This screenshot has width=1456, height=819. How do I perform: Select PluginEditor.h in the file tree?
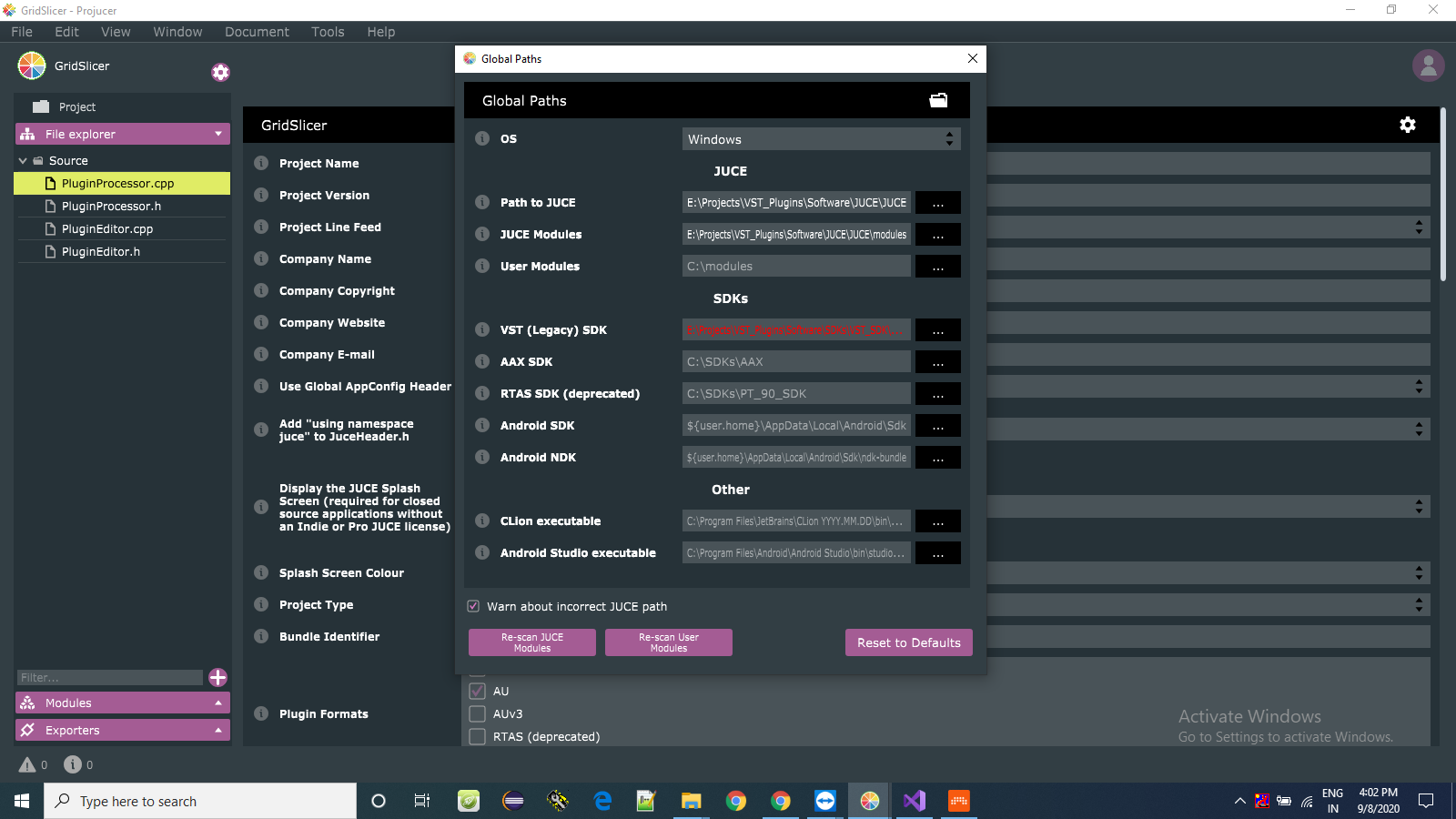(122, 251)
